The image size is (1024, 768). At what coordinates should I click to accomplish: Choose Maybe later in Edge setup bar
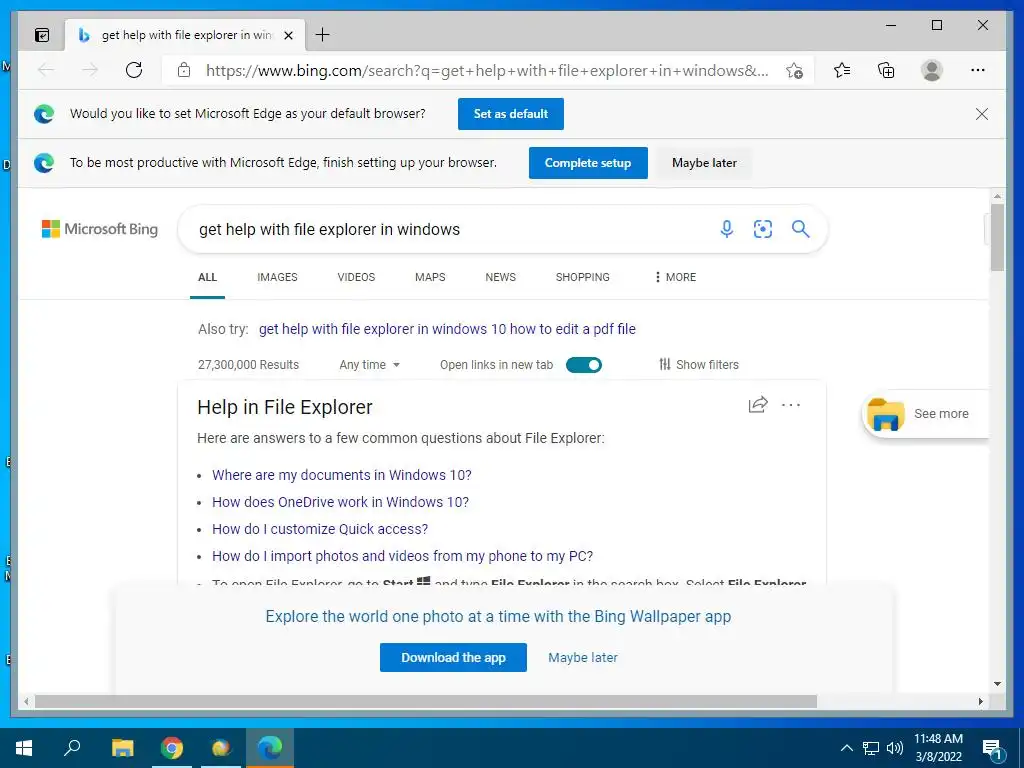click(x=704, y=163)
